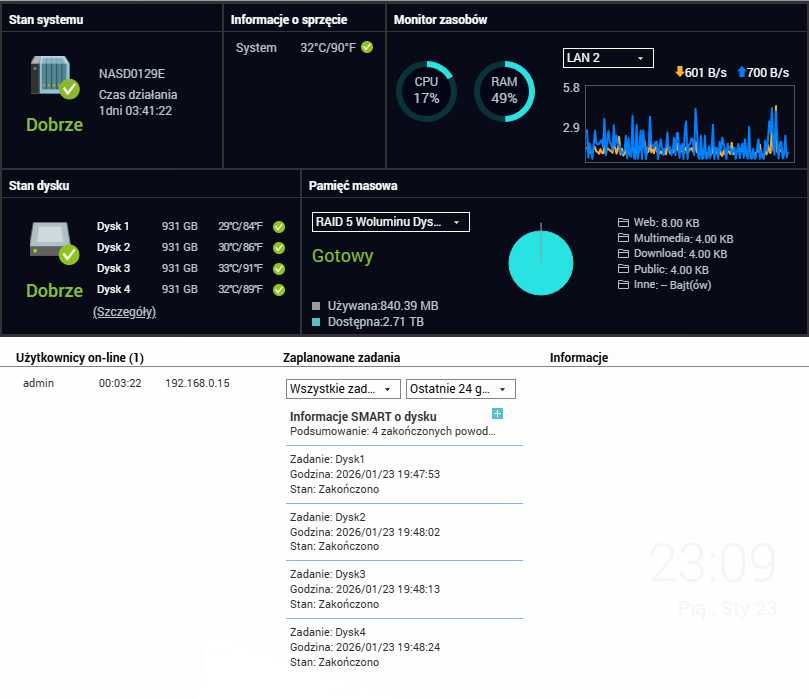Click the Używana:840.39 MB text
Screen dimensions: 809x699
tap(383, 306)
